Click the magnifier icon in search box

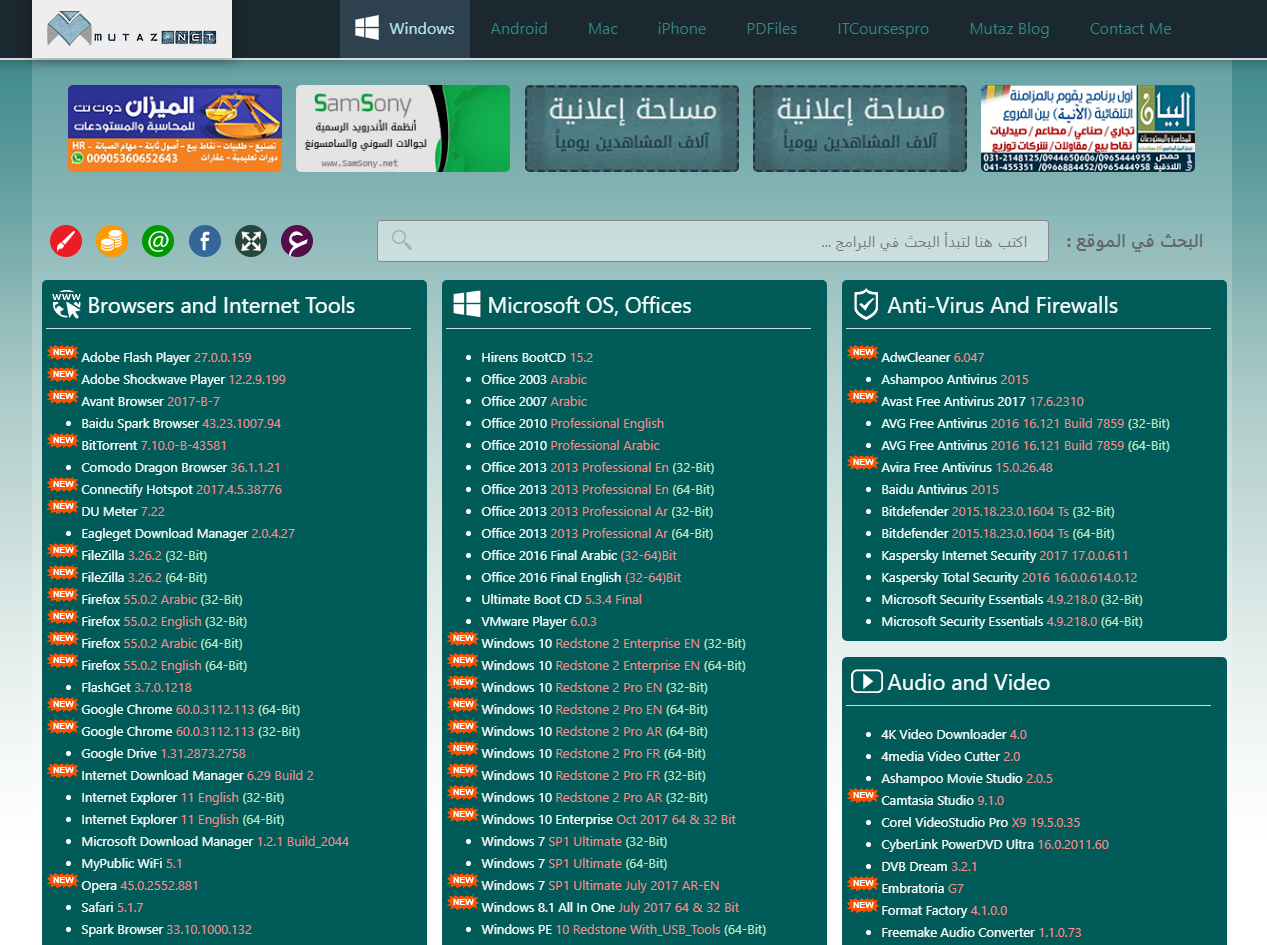tap(402, 240)
